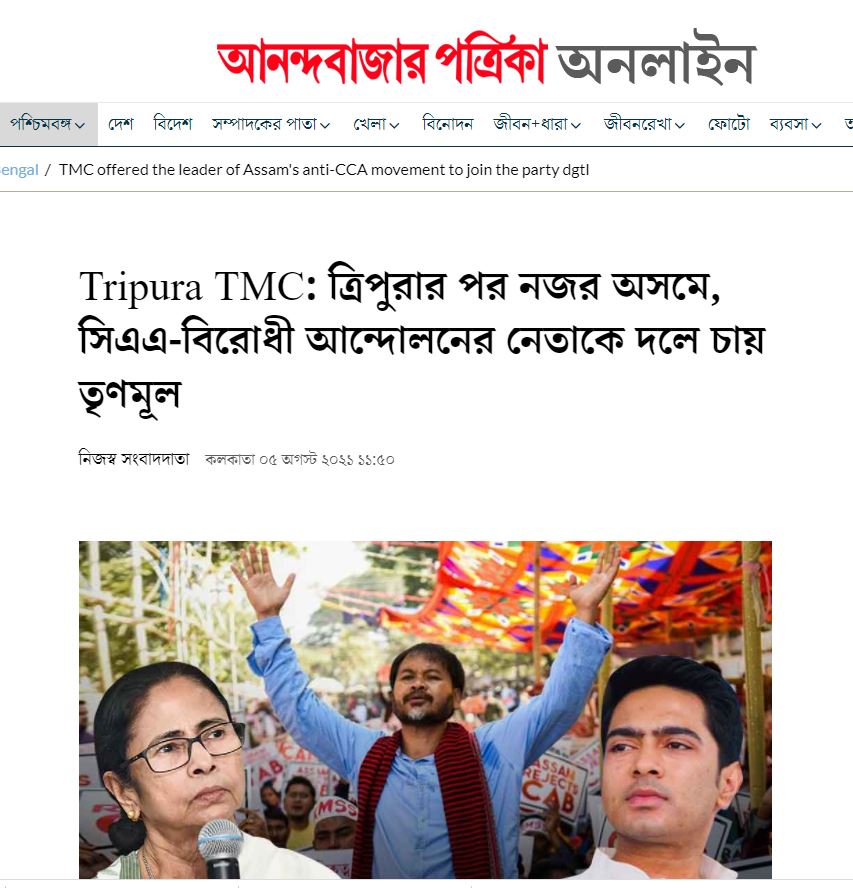Expand the ব্যবসা dropdown chevron
853x888 pixels.
pos(816,125)
